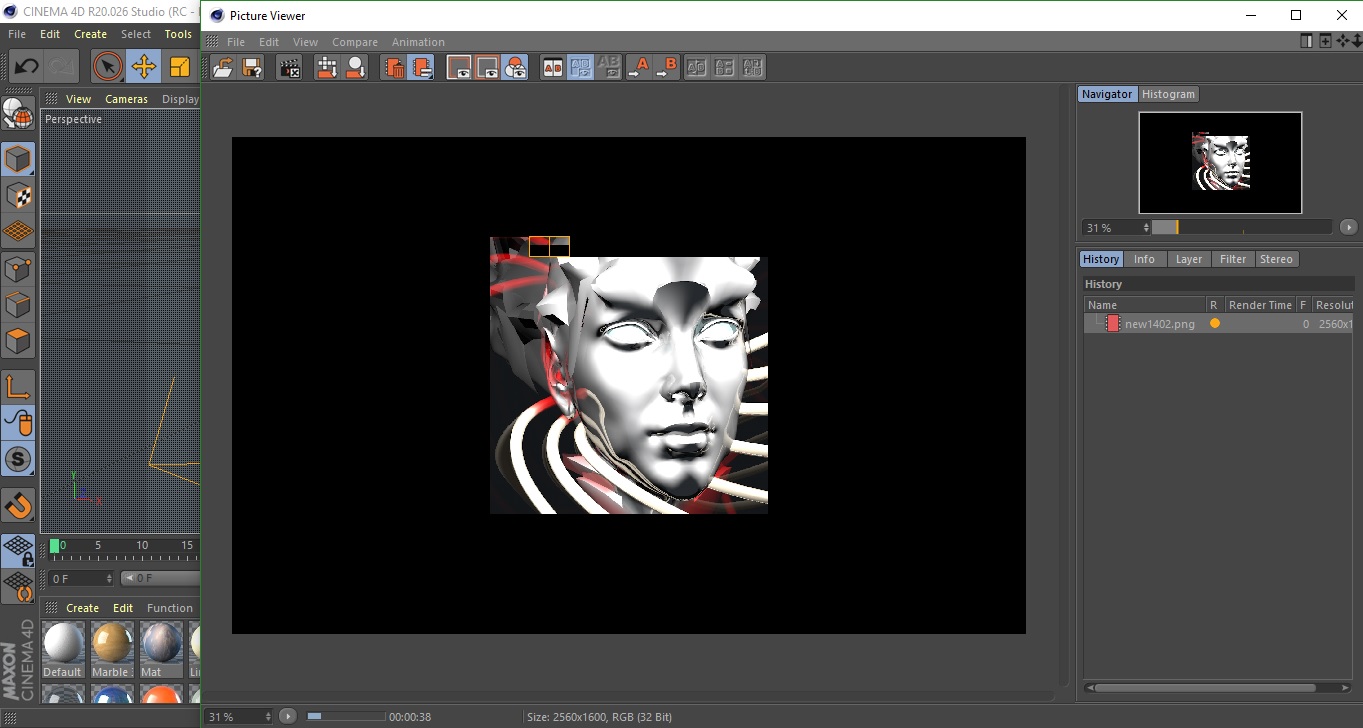1363x728 pixels.
Task: Click Undo arrow in Cinema 4D window
Action: point(26,67)
